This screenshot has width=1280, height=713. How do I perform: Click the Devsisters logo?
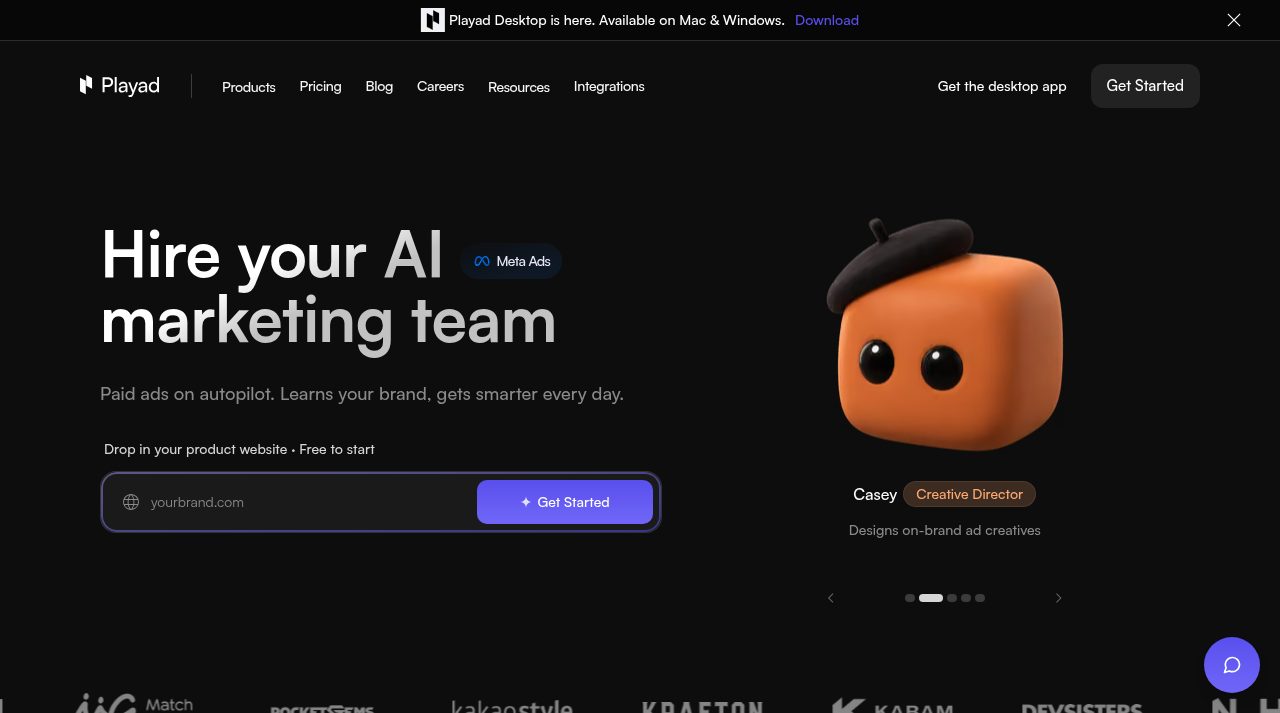pyautogui.click(x=1082, y=708)
